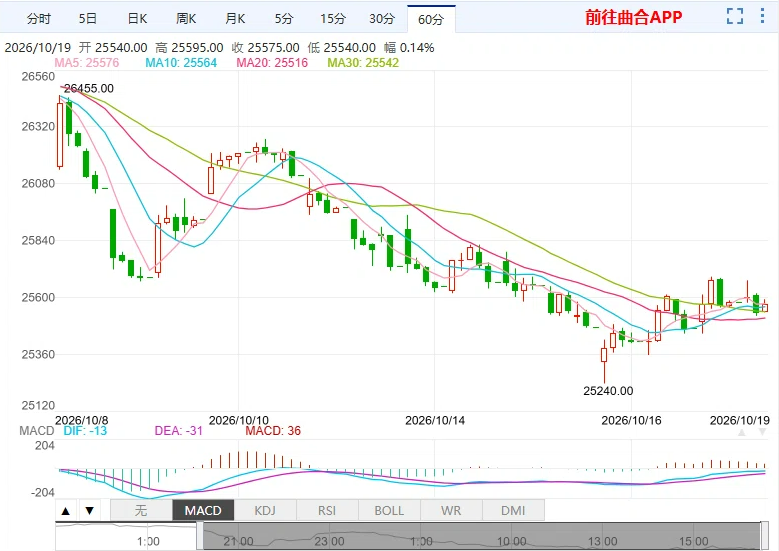Select the 无 indicator option
Image resolution: width=779 pixels, height=551 pixels.
(x=141, y=510)
